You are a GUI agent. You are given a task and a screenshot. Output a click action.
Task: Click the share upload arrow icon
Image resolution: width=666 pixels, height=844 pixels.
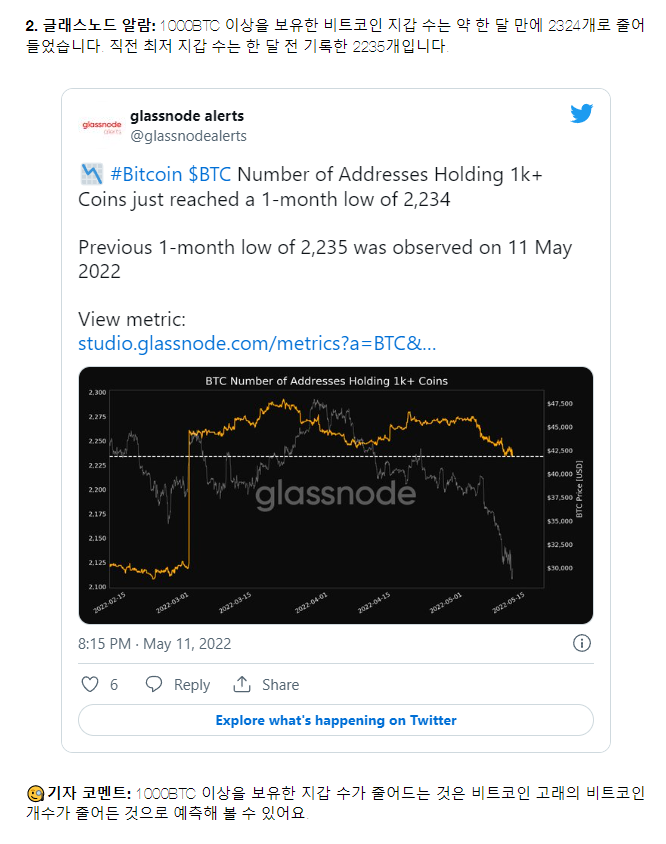pos(242,684)
